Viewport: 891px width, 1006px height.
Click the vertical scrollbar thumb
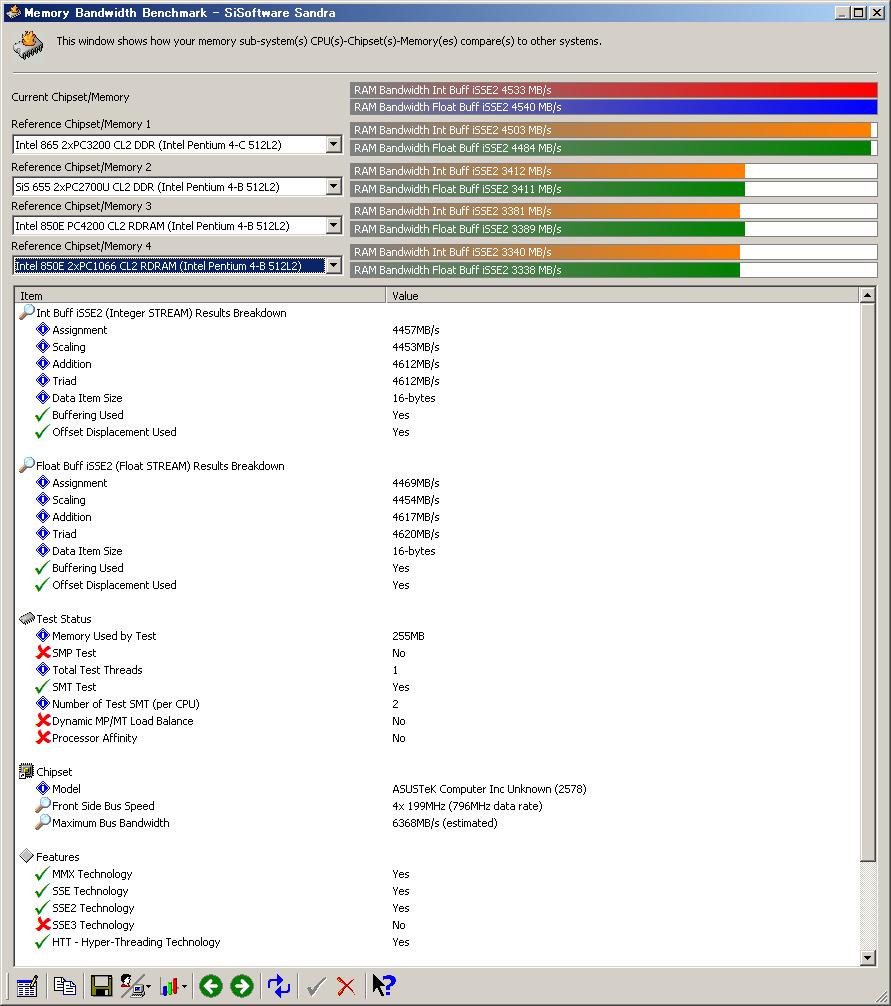[867, 582]
